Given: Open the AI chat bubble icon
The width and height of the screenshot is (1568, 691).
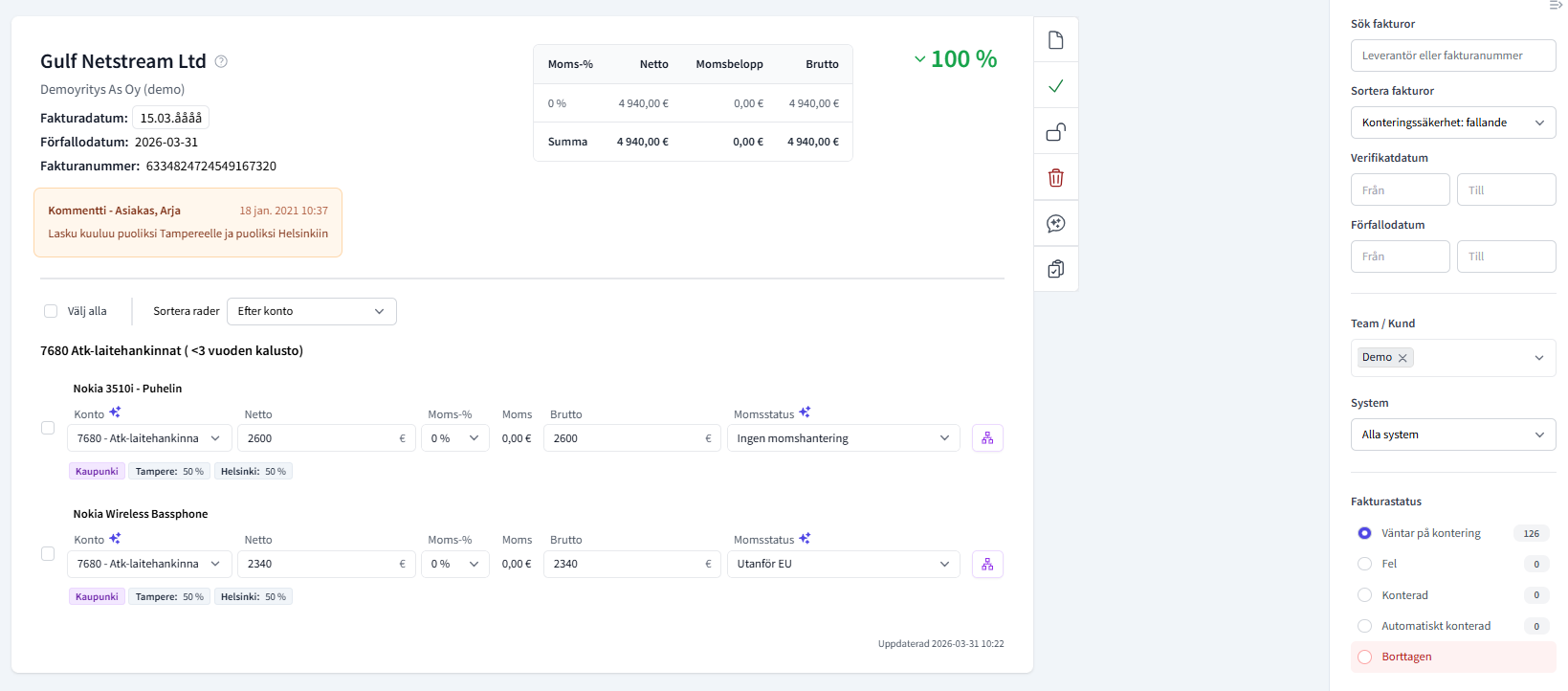Looking at the screenshot, I should (1056, 224).
